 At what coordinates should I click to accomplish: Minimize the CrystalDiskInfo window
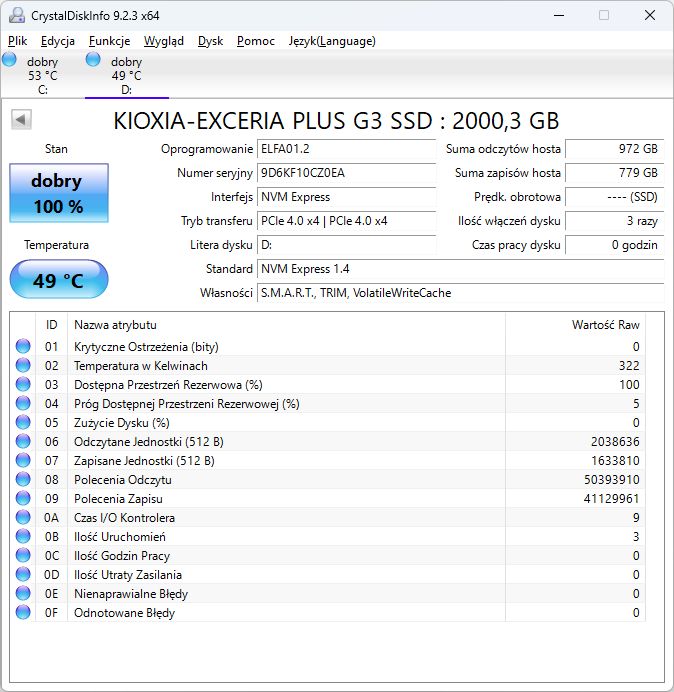point(559,15)
